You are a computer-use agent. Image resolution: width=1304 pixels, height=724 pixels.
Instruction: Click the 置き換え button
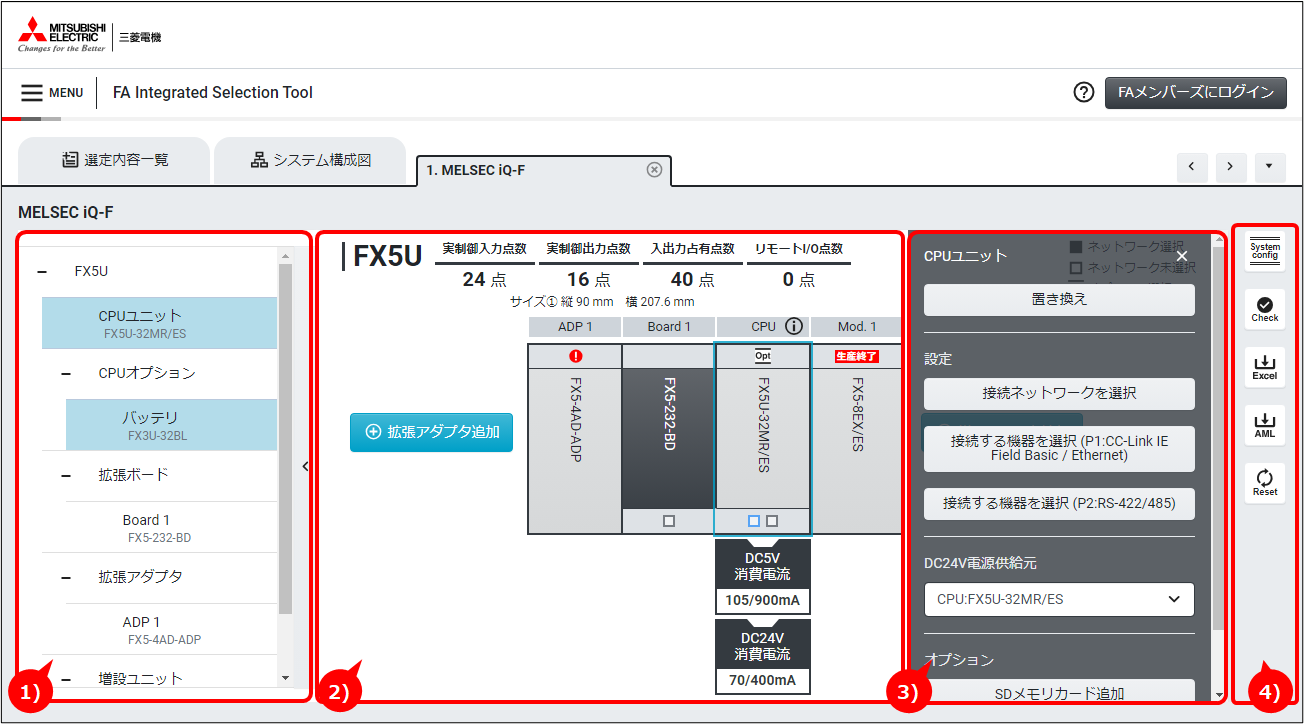[x=1059, y=300]
